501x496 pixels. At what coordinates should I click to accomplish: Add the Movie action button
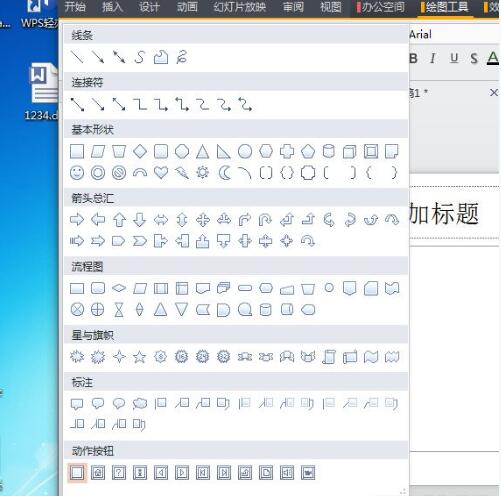coord(308,473)
